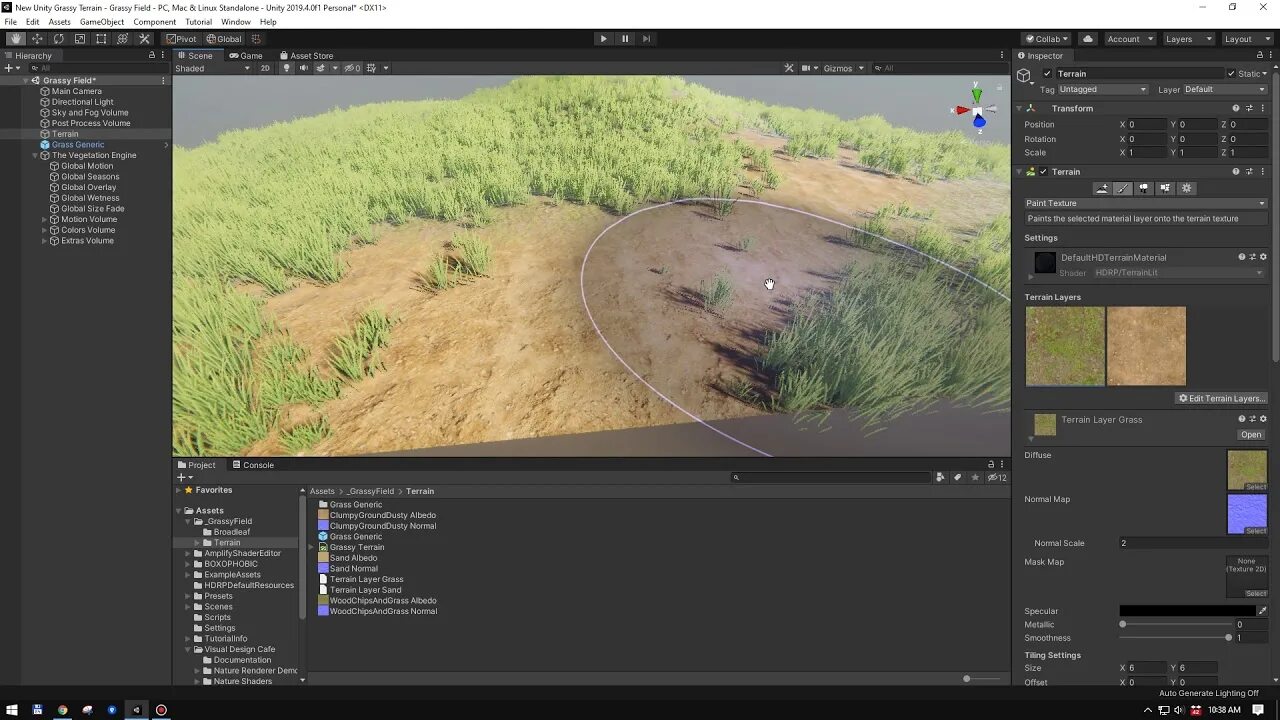Open the Paint Texture dropdown
The image size is (1280, 720).
(x=1145, y=203)
